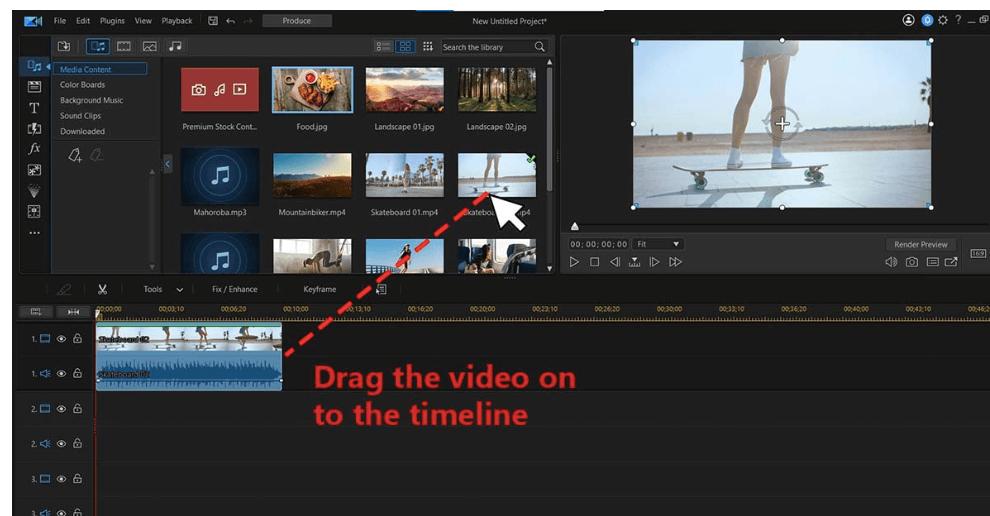Filter library to videos only
990x516 pixels.
click(124, 46)
